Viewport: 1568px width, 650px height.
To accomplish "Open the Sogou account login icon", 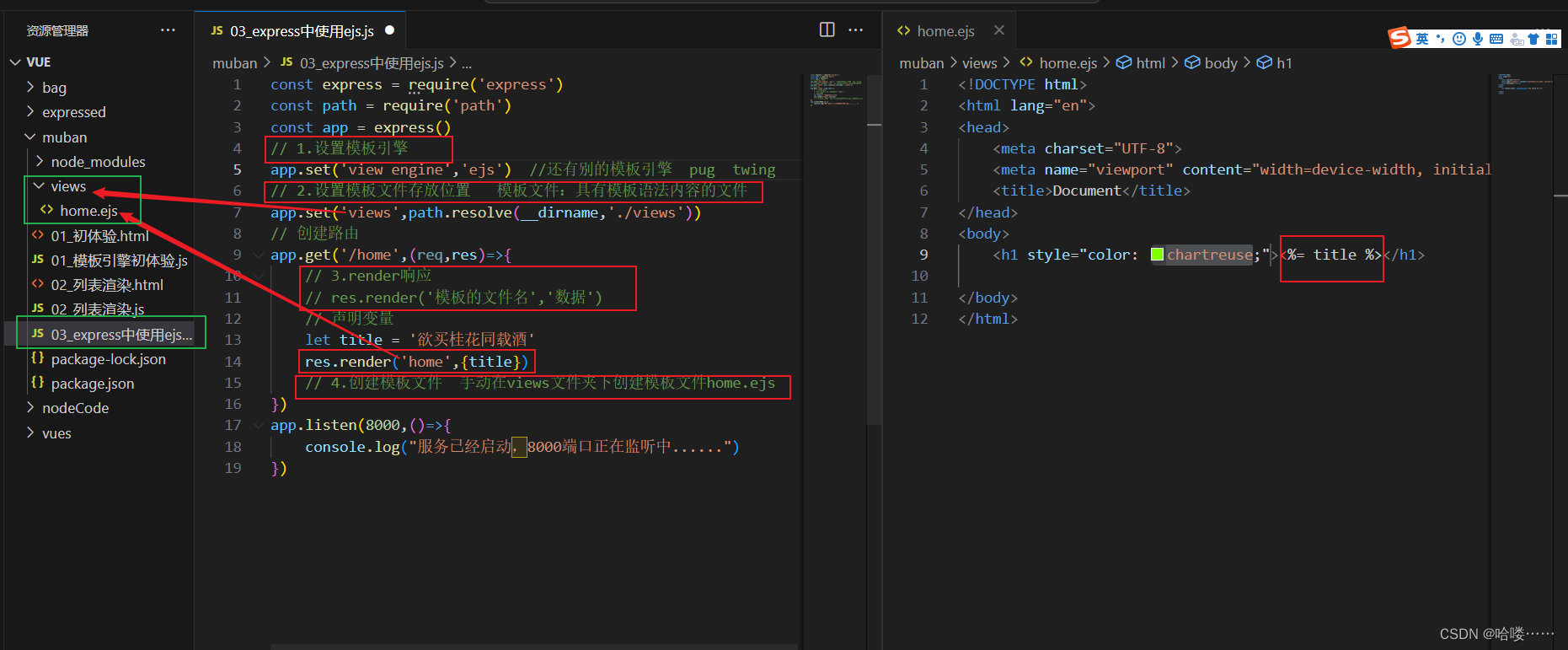I will (x=1517, y=39).
